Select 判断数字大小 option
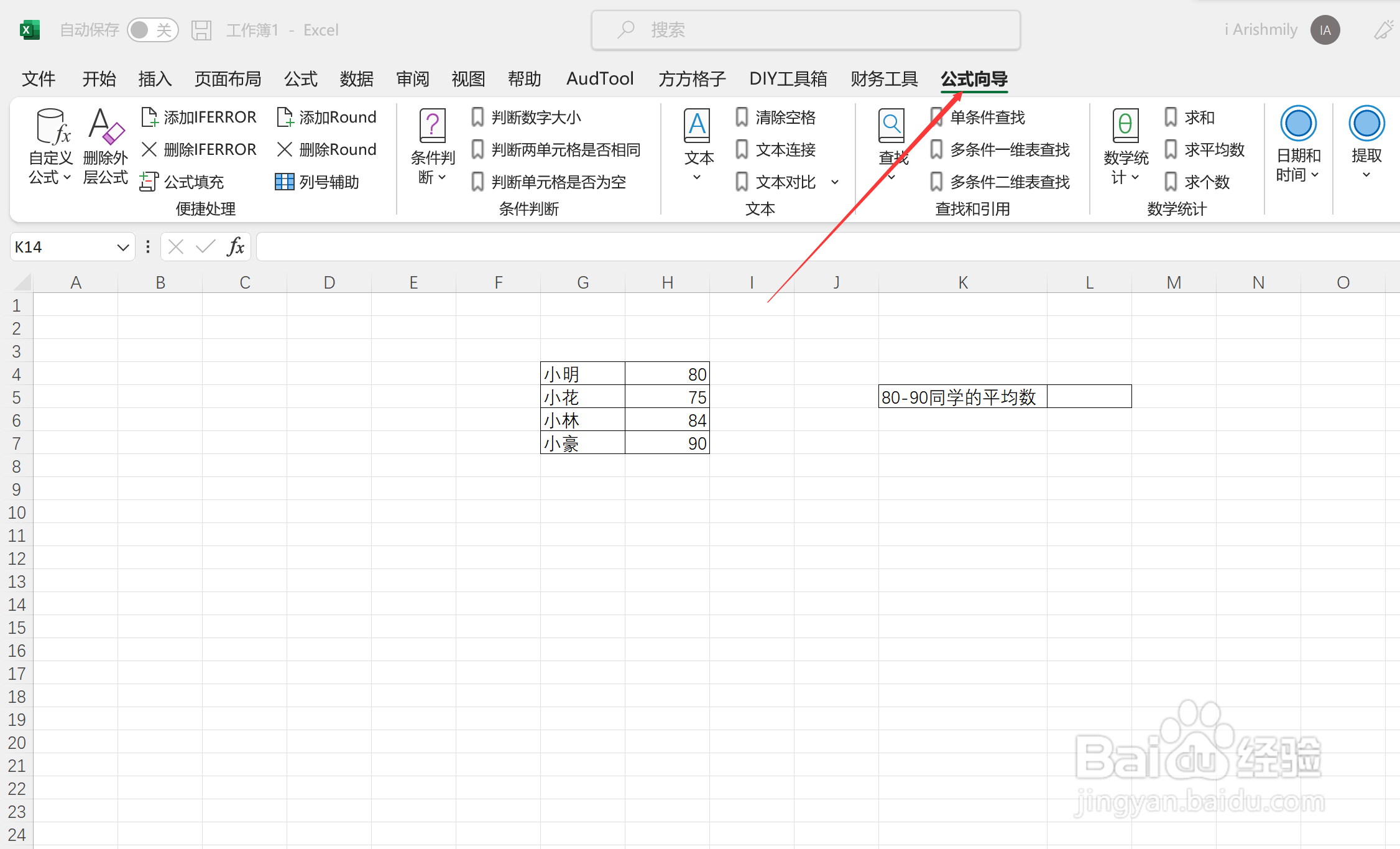Screen dimensions: 1400x849 [526, 117]
